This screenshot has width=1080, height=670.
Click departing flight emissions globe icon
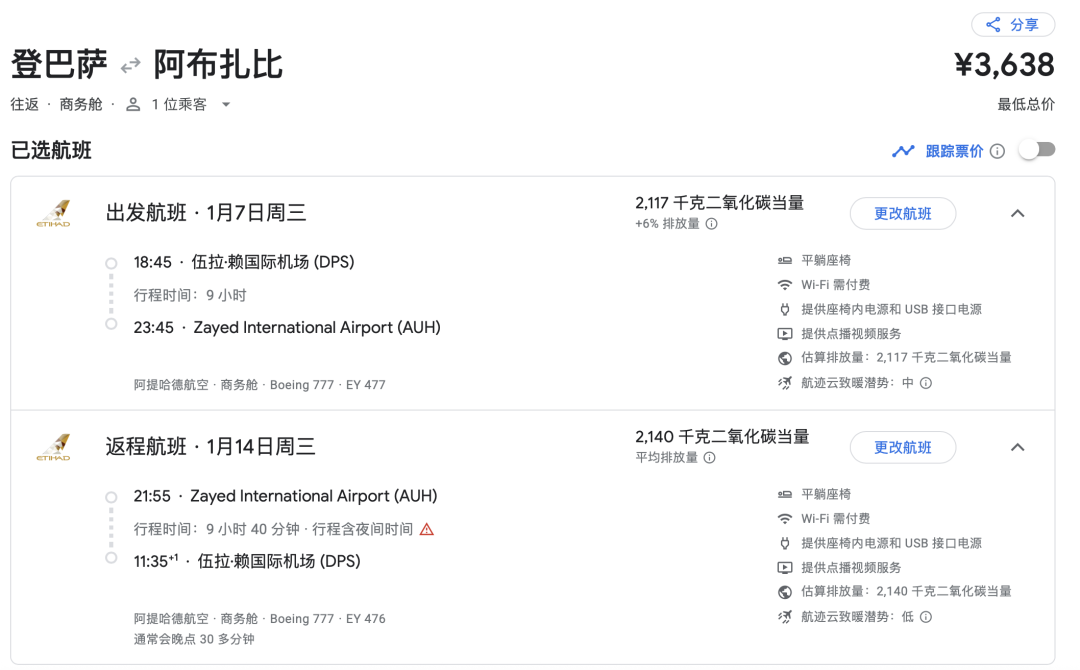tap(785, 358)
